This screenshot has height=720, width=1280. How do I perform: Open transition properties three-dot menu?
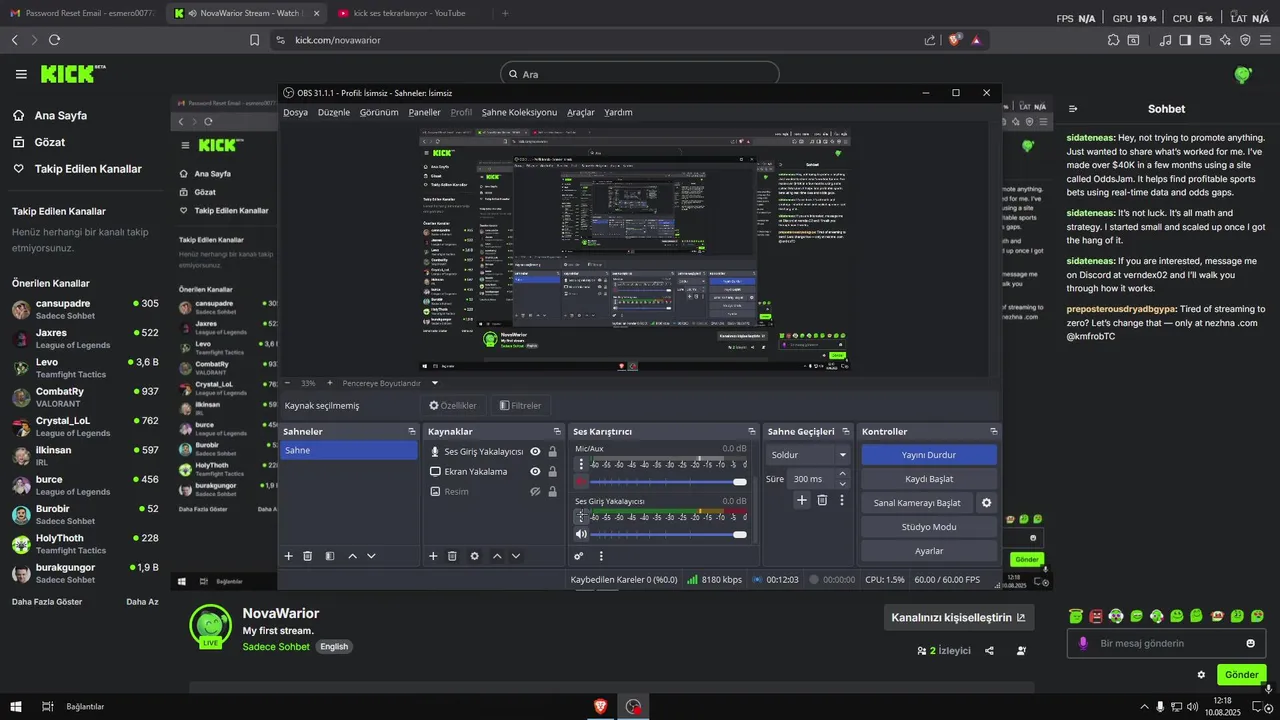(842, 500)
